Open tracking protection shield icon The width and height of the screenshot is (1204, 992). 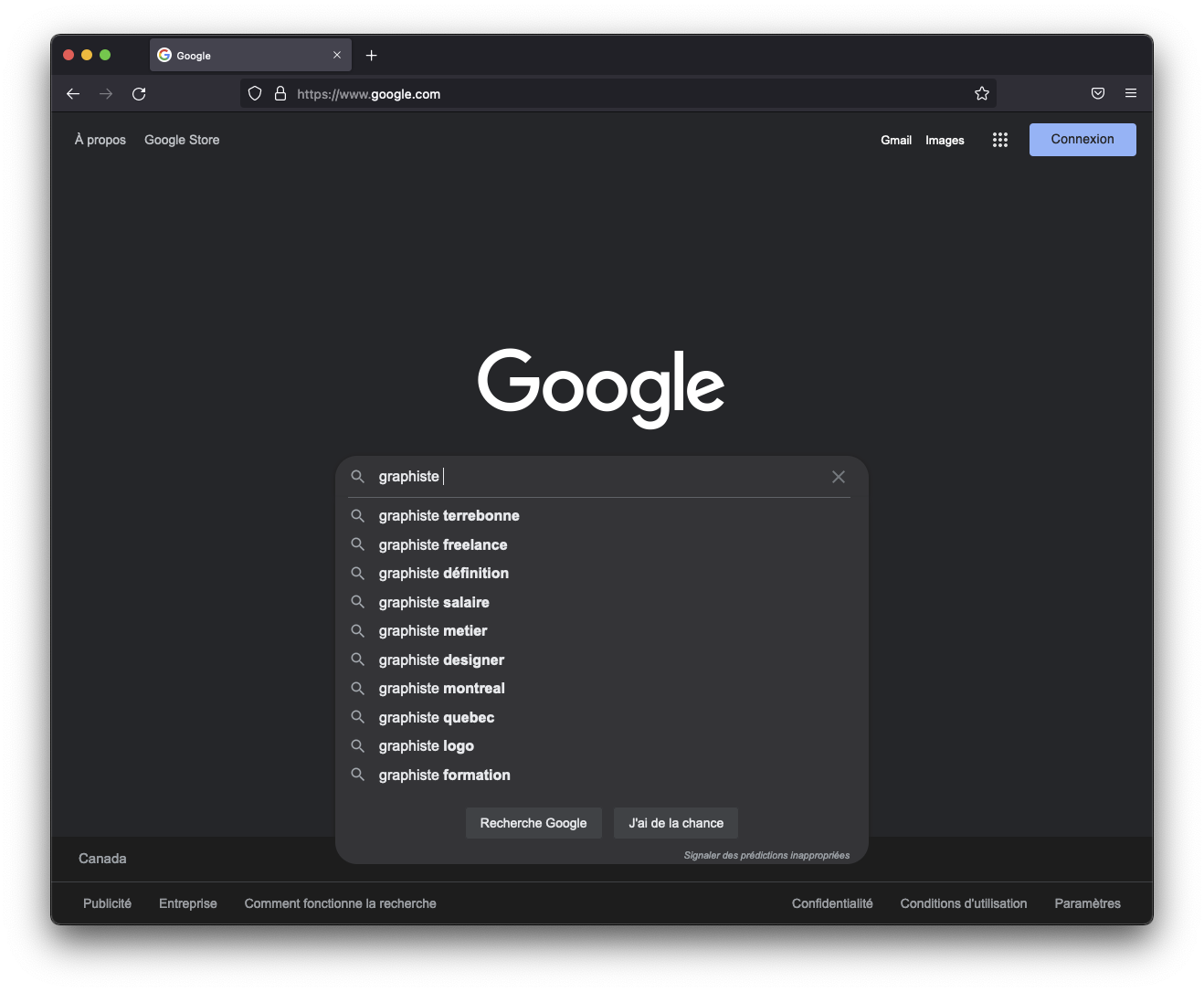tap(255, 93)
